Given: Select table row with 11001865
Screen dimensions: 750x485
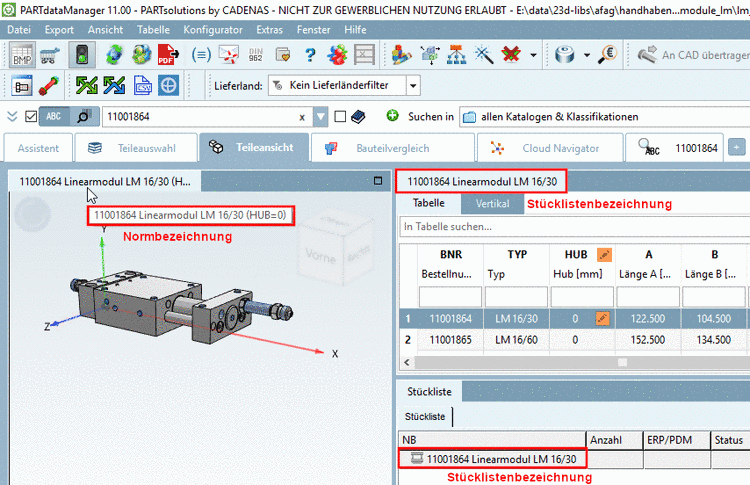Looking at the screenshot, I should (574, 340).
